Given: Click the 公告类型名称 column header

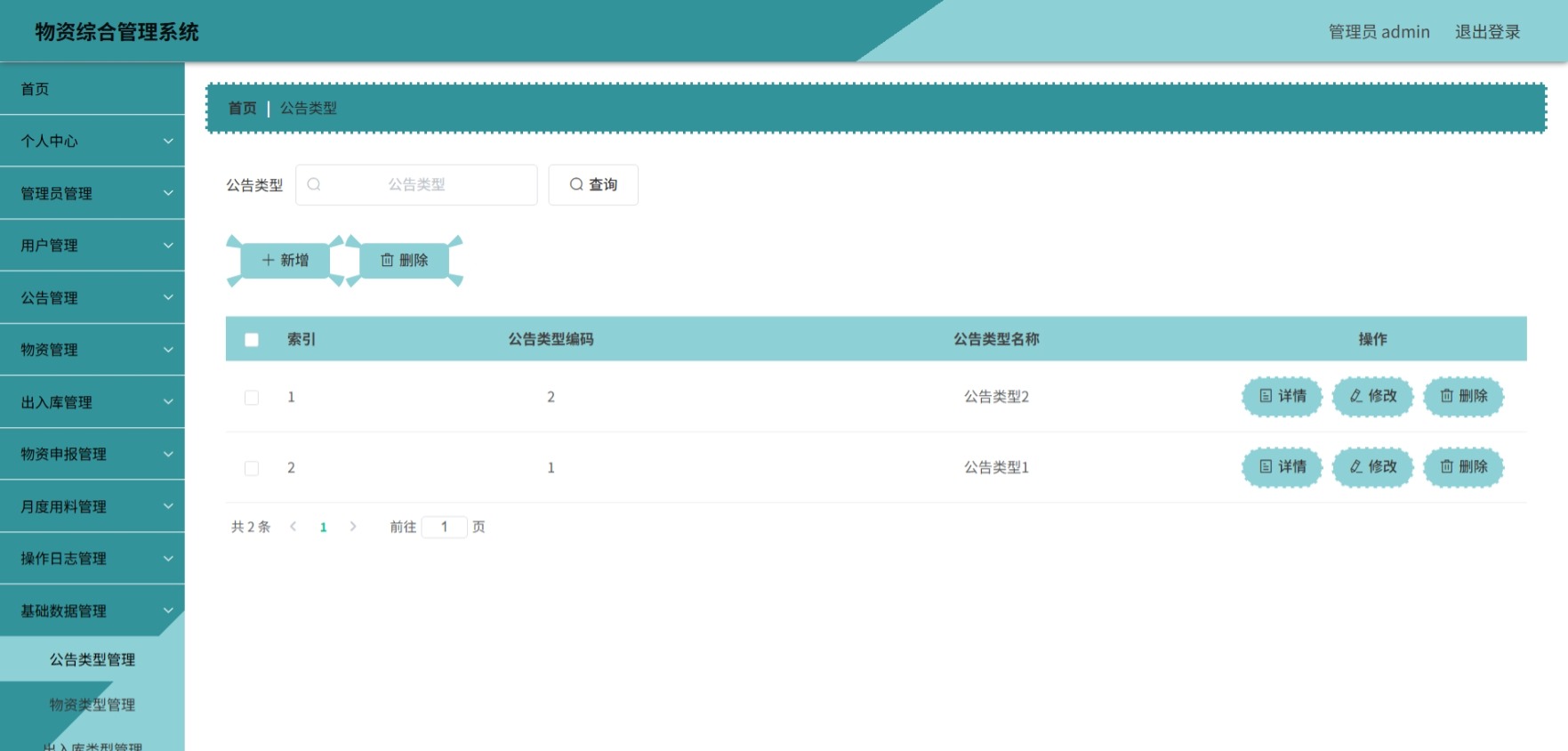Looking at the screenshot, I should [x=996, y=339].
